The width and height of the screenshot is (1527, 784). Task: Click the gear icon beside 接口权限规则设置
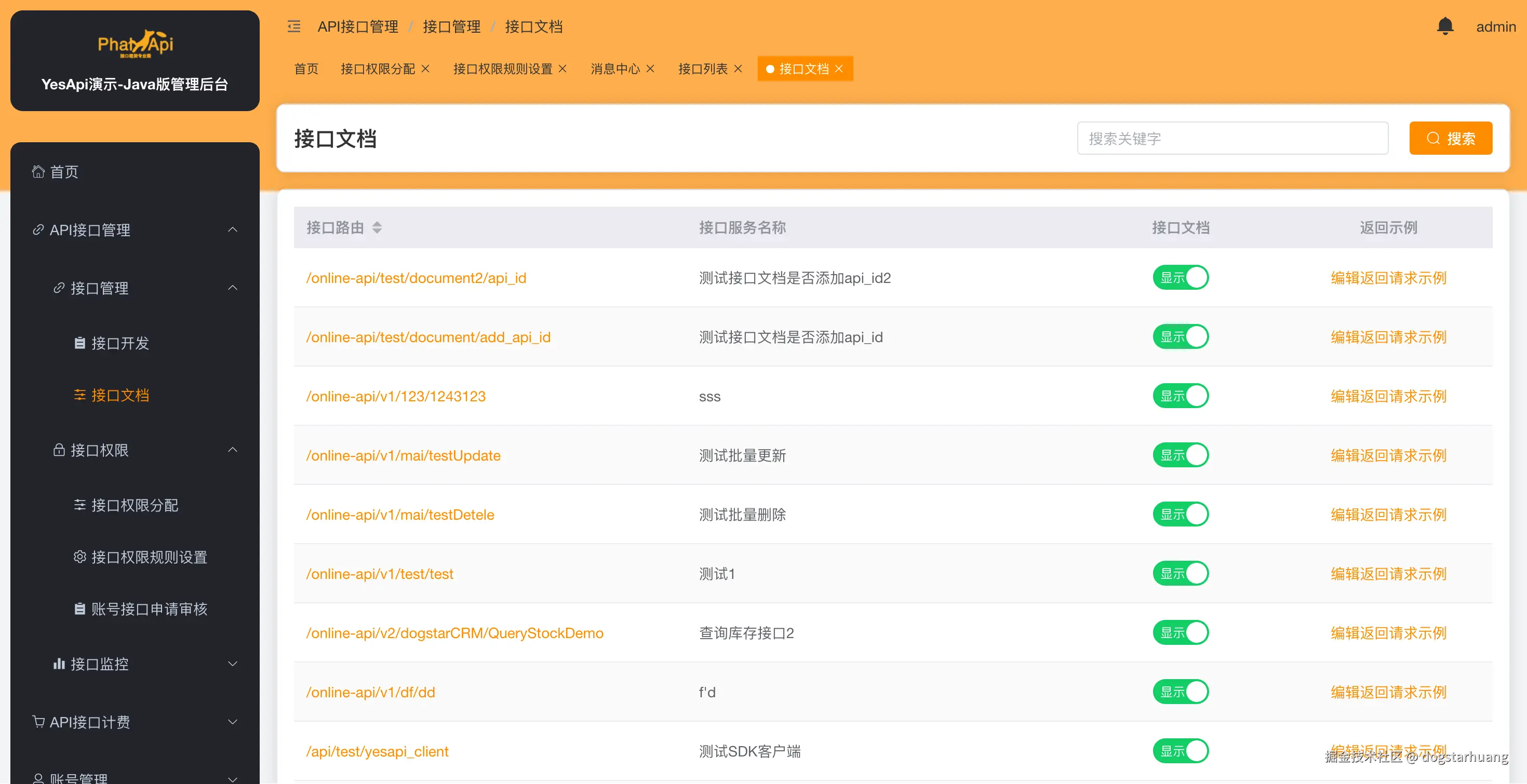tap(79, 557)
